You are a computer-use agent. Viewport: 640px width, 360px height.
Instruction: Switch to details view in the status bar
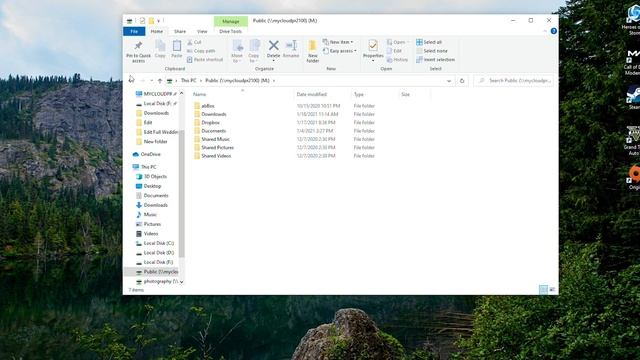[x=543, y=289]
